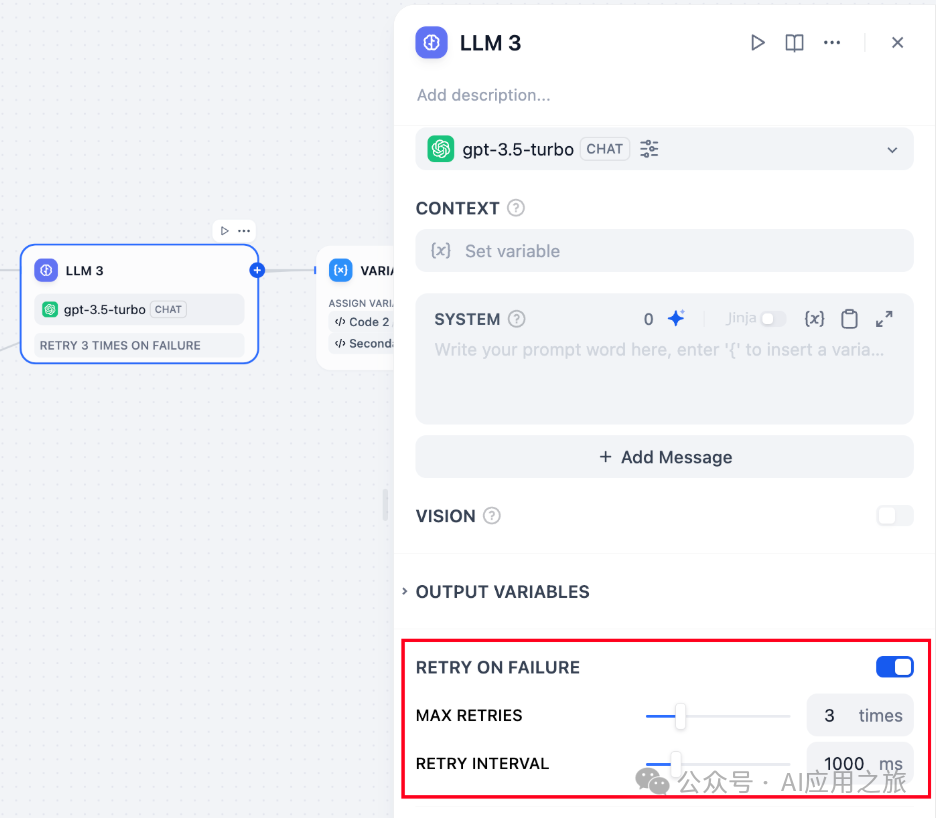
Task: Click the MAX RETRIES slider handle
Action: tap(680, 716)
